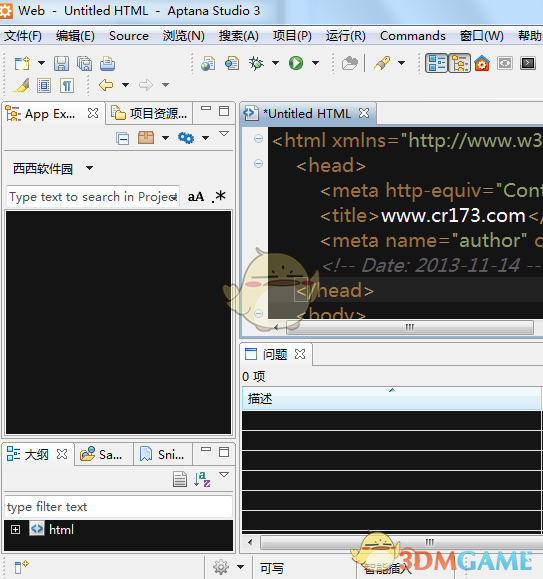This screenshot has width=543, height=579.
Task: Click the editor horizontal scrollbar
Action: (x=410, y=327)
